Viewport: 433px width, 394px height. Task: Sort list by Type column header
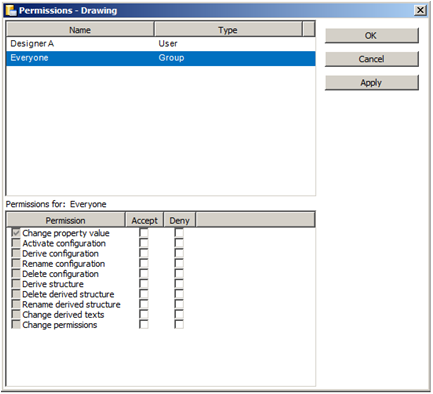coord(228,30)
